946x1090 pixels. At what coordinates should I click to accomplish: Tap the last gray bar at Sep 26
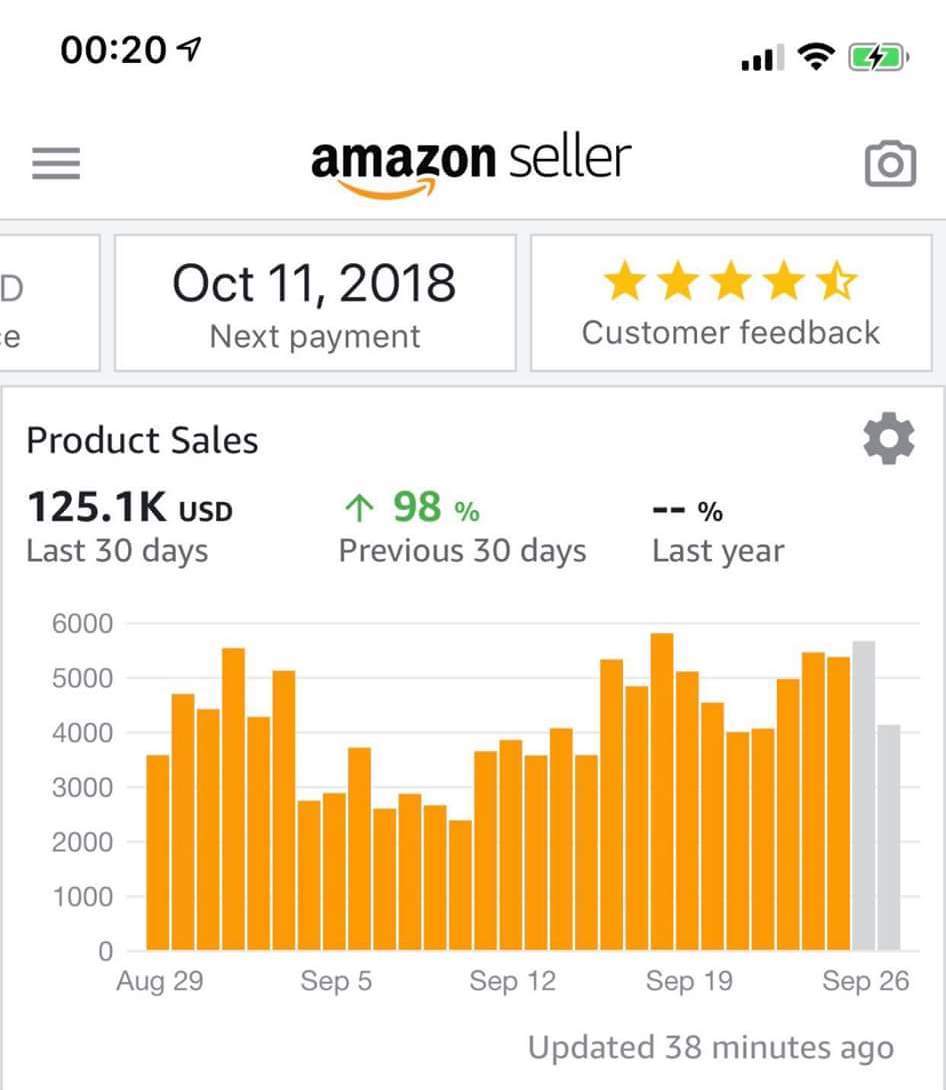889,838
